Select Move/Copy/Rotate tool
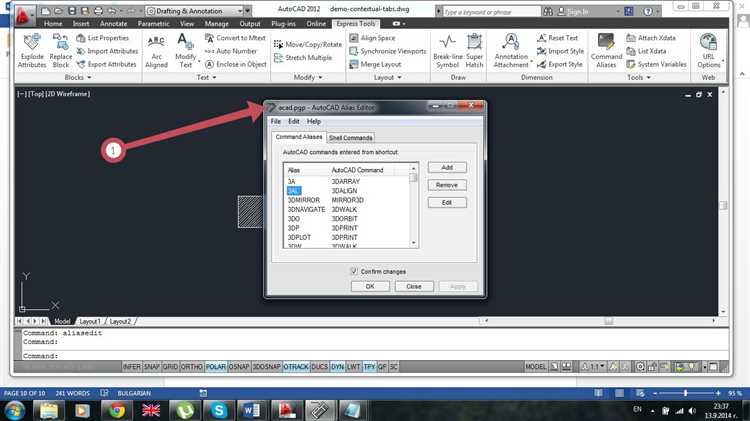The height and width of the screenshot is (421, 750). pos(308,44)
